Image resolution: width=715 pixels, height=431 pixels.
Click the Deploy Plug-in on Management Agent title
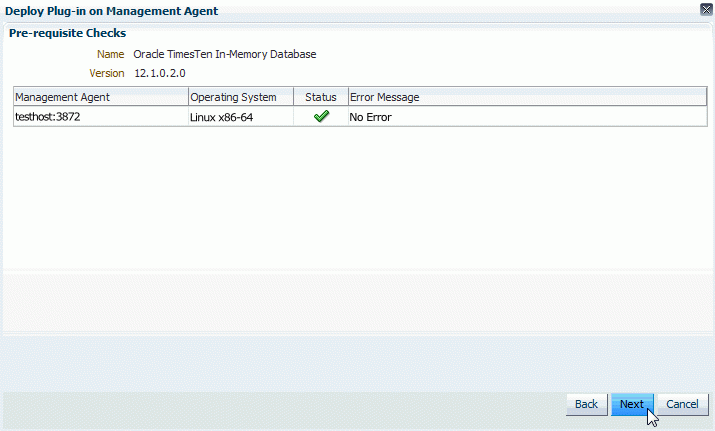point(112,11)
